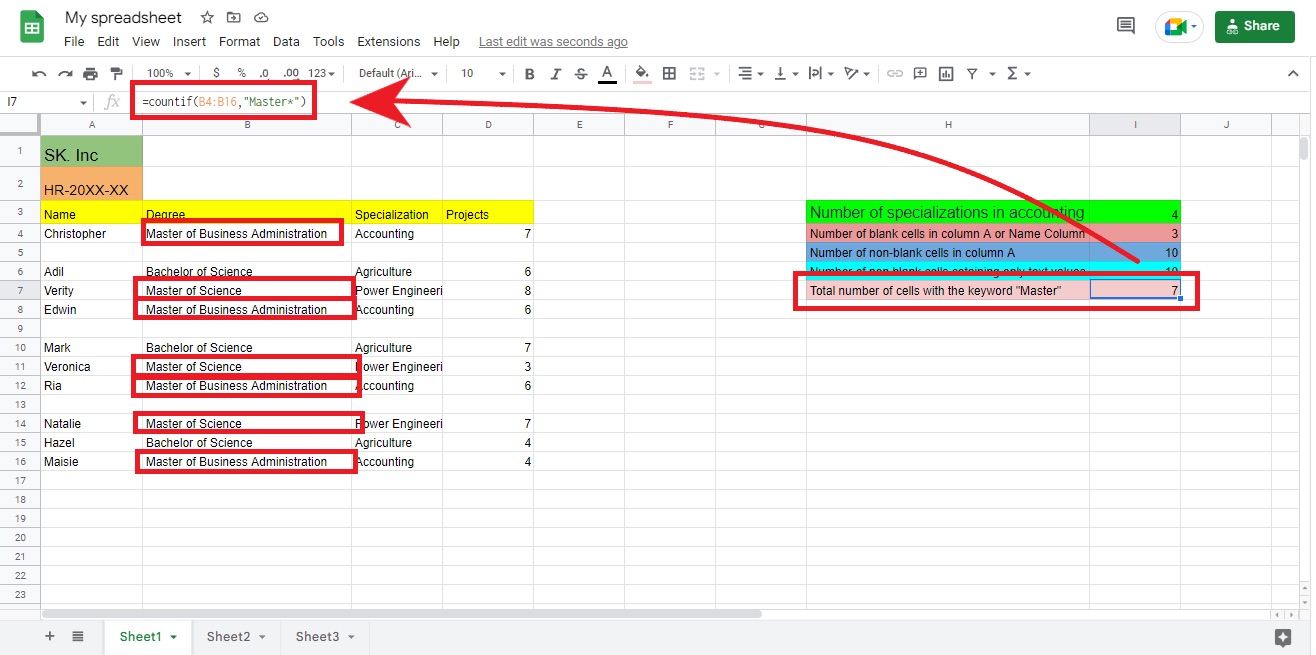Open the insert chart tool
The height and width of the screenshot is (655, 1316).
pyautogui.click(x=945, y=73)
